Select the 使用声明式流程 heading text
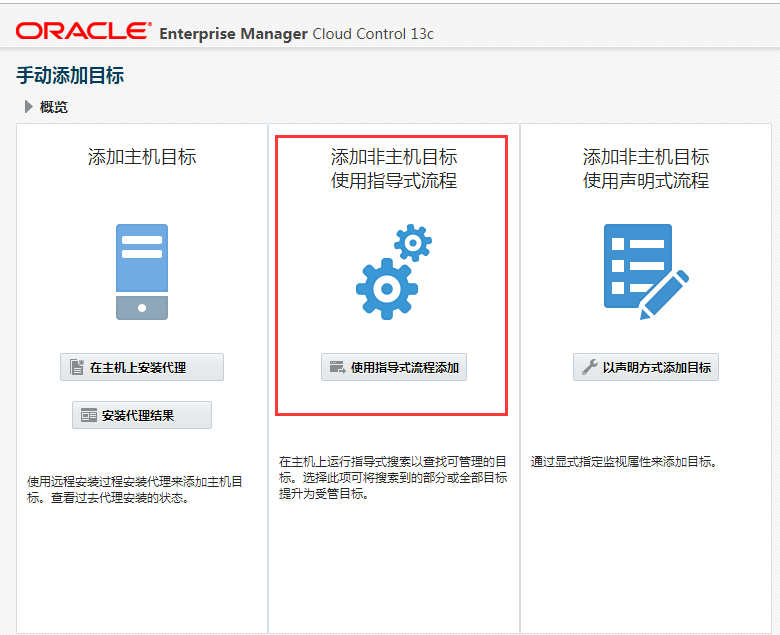Image resolution: width=780 pixels, height=635 pixels. [646, 181]
